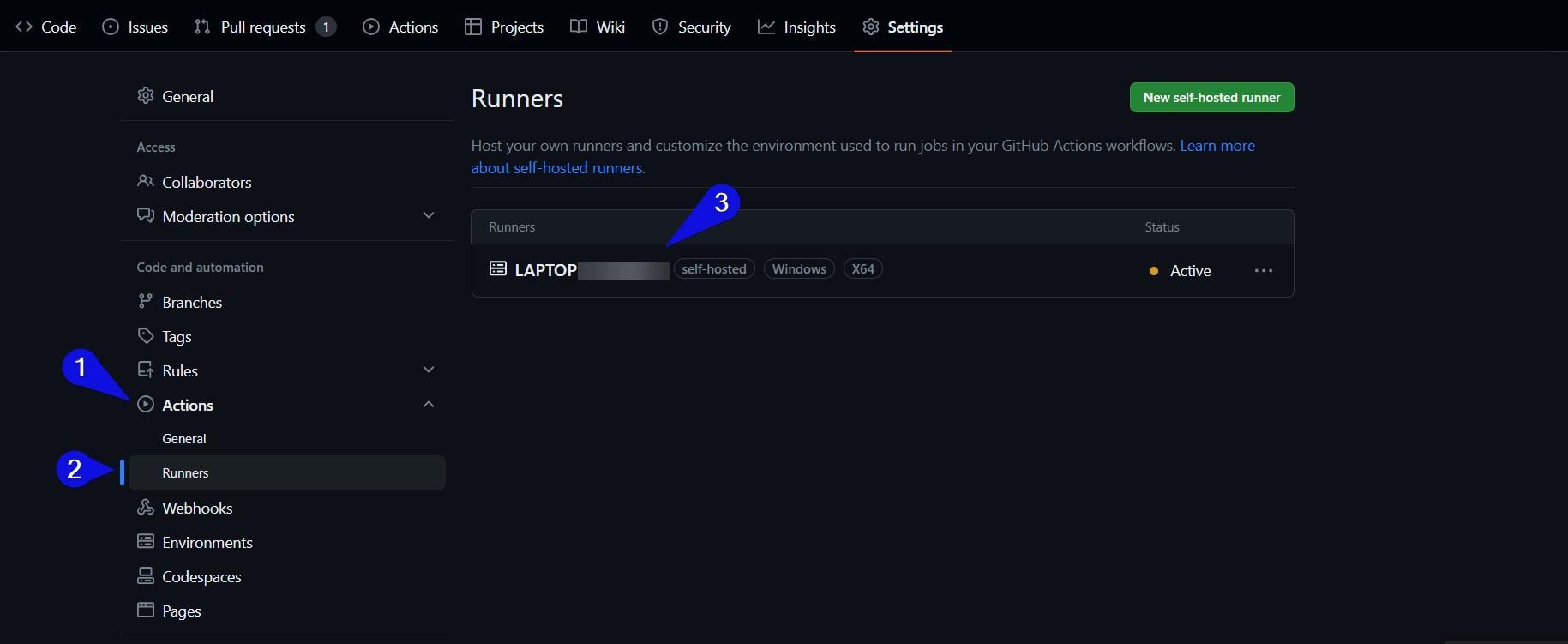Click the General settings gear icon

click(146, 96)
